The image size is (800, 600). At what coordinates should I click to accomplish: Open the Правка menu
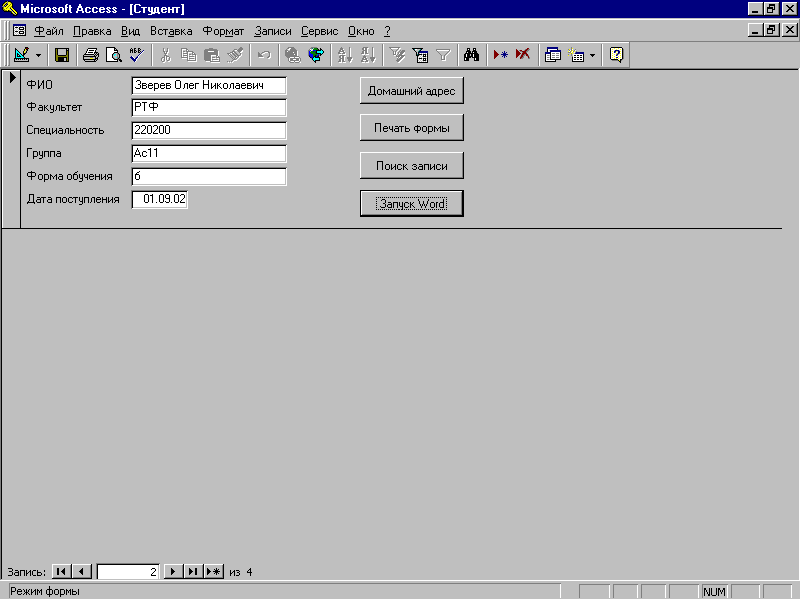(92, 31)
